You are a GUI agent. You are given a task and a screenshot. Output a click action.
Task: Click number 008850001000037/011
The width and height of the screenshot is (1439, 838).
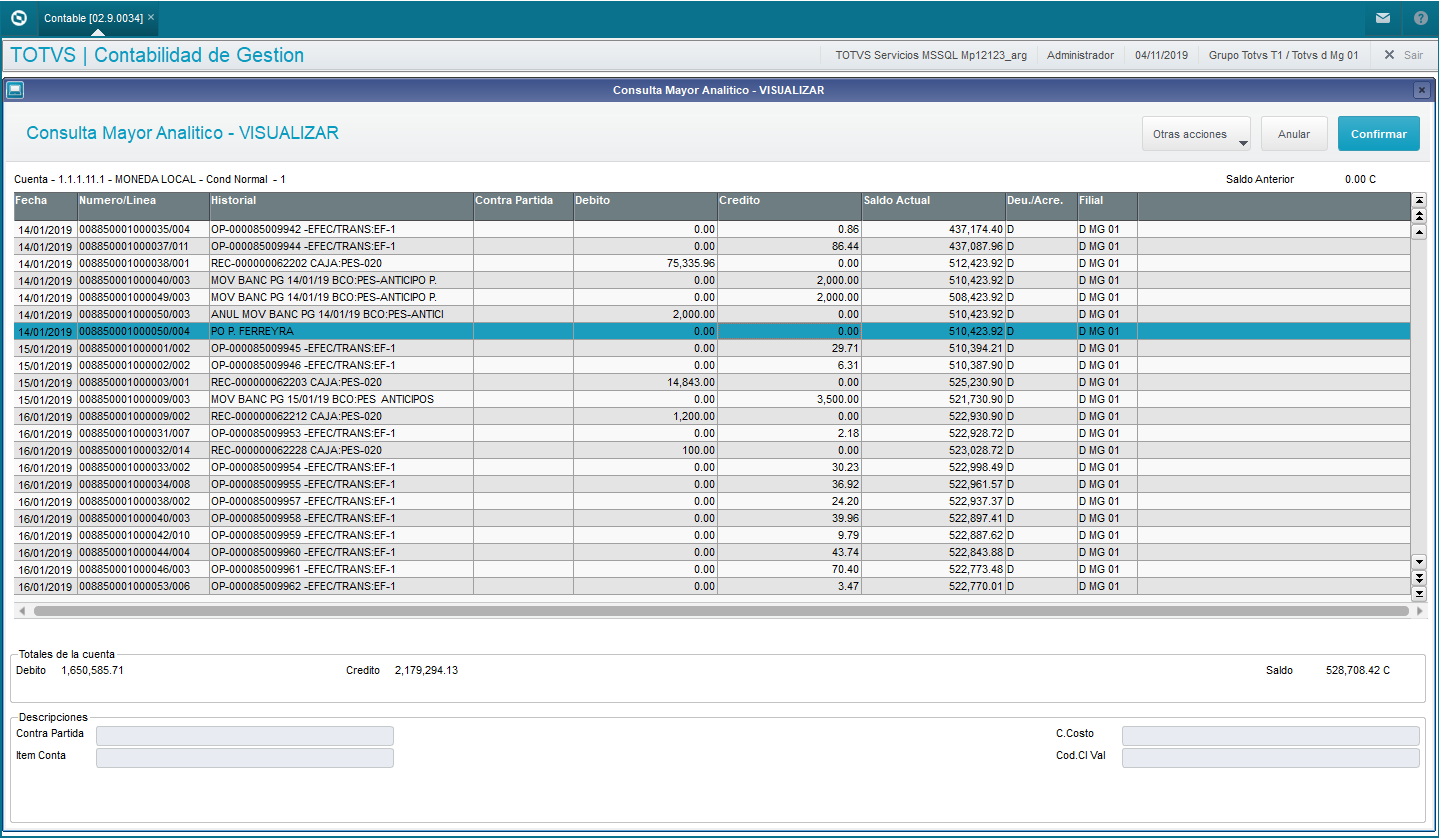tap(134, 246)
